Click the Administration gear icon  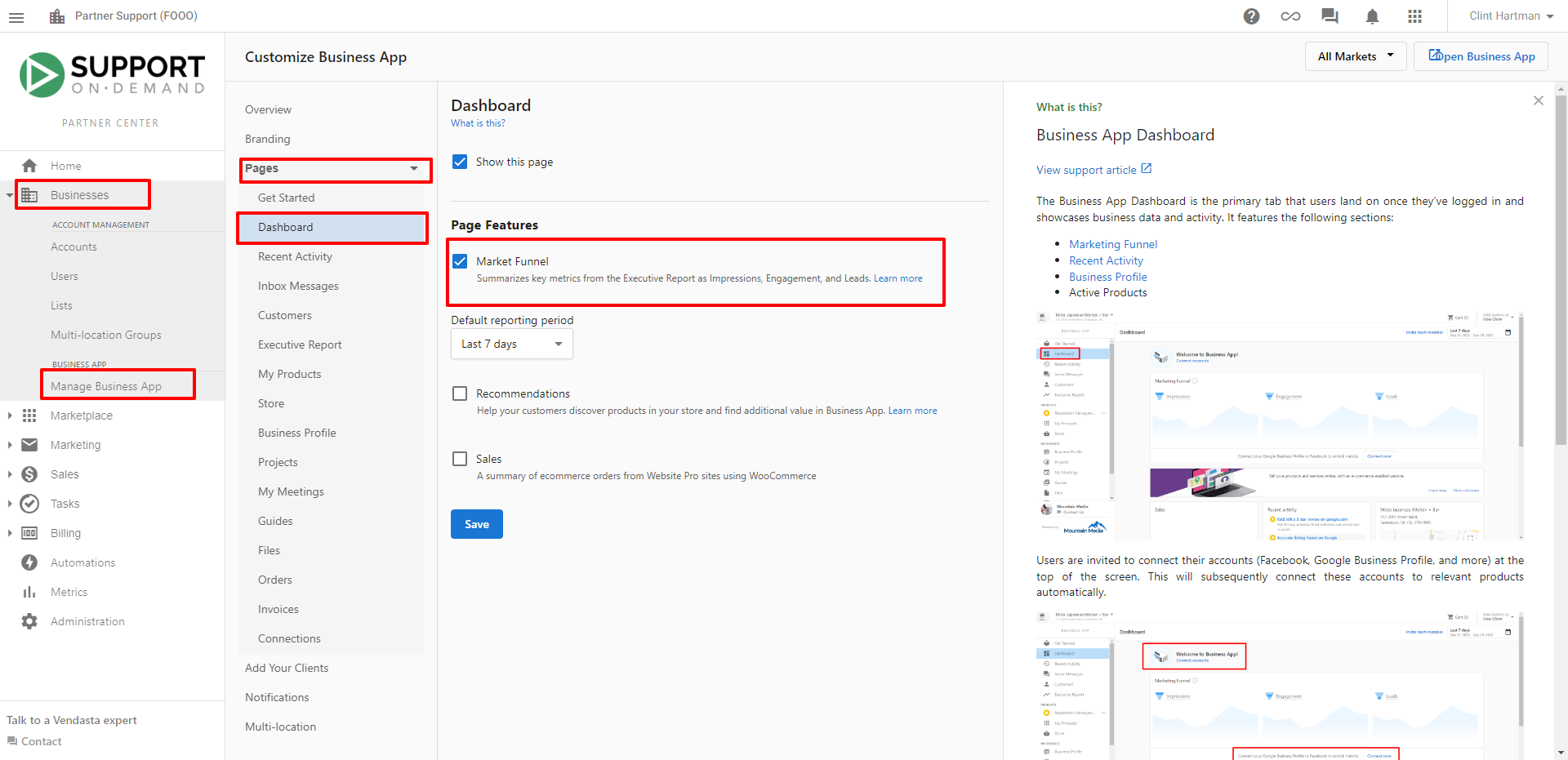[29, 621]
